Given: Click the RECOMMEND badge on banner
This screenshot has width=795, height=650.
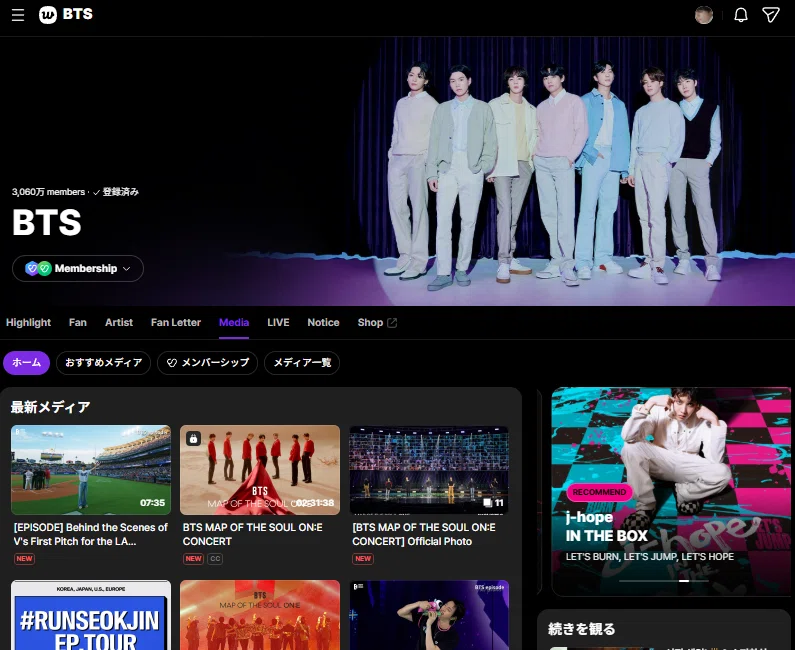Looking at the screenshot, I should 599,492.
